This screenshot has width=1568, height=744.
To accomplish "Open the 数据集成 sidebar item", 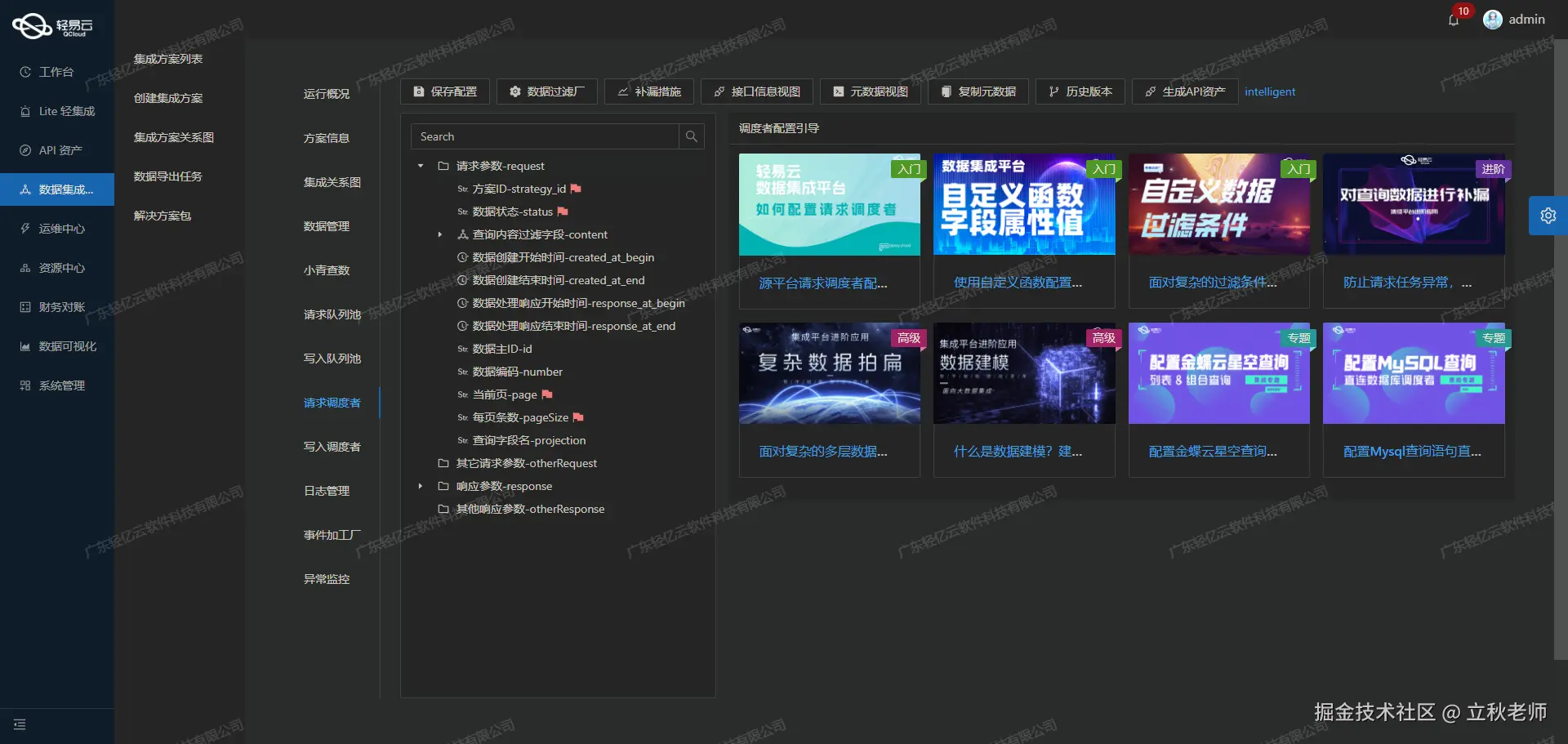I will click(x=57, y=189).
